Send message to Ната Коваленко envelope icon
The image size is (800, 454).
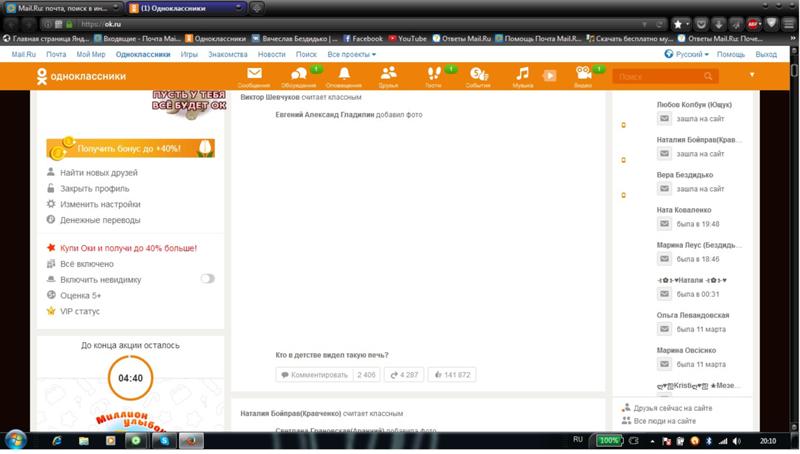[x=664, y=224]
